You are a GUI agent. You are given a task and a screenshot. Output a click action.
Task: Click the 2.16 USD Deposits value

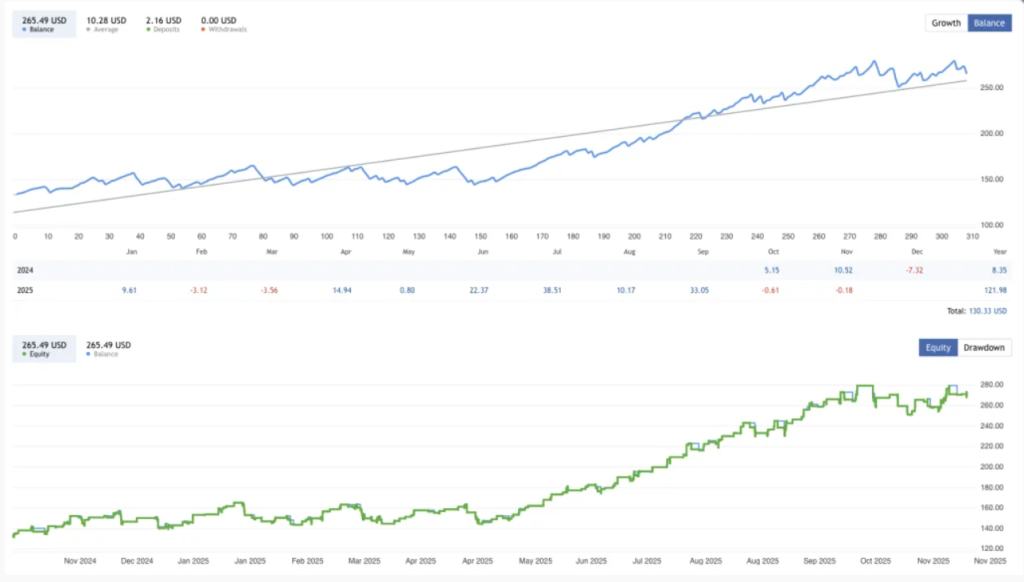click(x=164, y=20)
